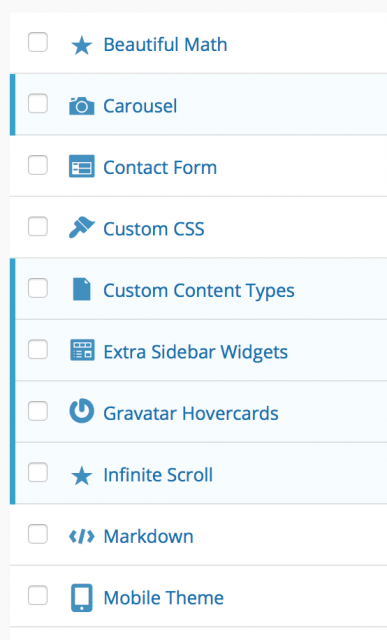This screenshot has height=640, width=387.
Task: Click the phone icon for Mobile Theme
Action: 82,598
